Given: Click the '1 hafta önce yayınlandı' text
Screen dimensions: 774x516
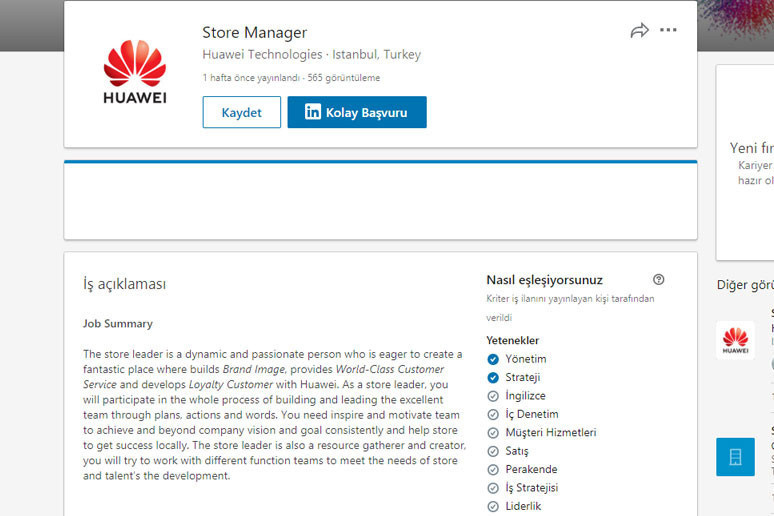Looking at the screenshot, I should 251,78.
